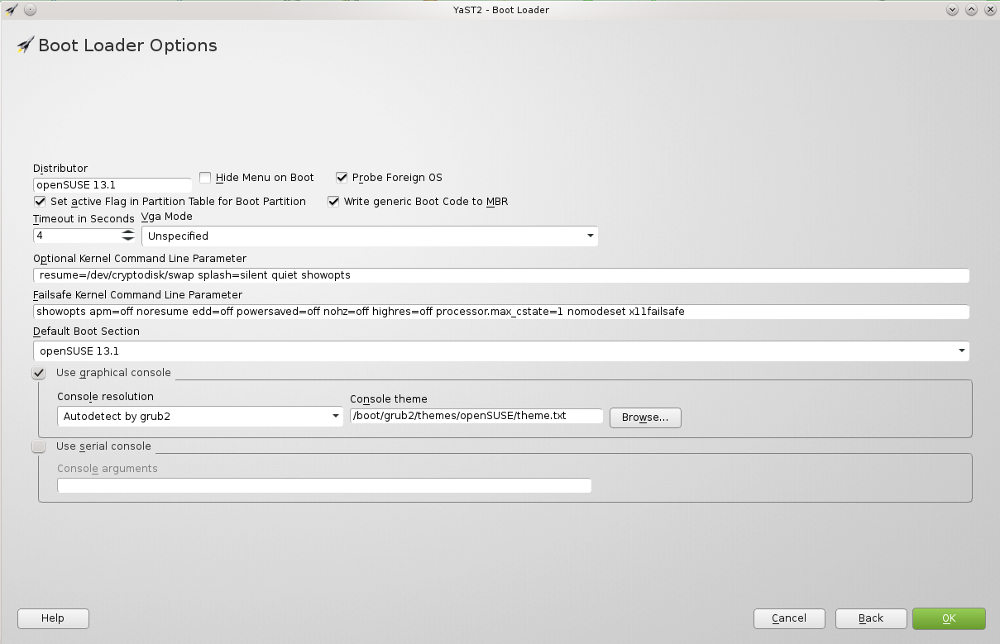
Task: Click the YaST2 - Boot Loader title text
Action: 501,10
